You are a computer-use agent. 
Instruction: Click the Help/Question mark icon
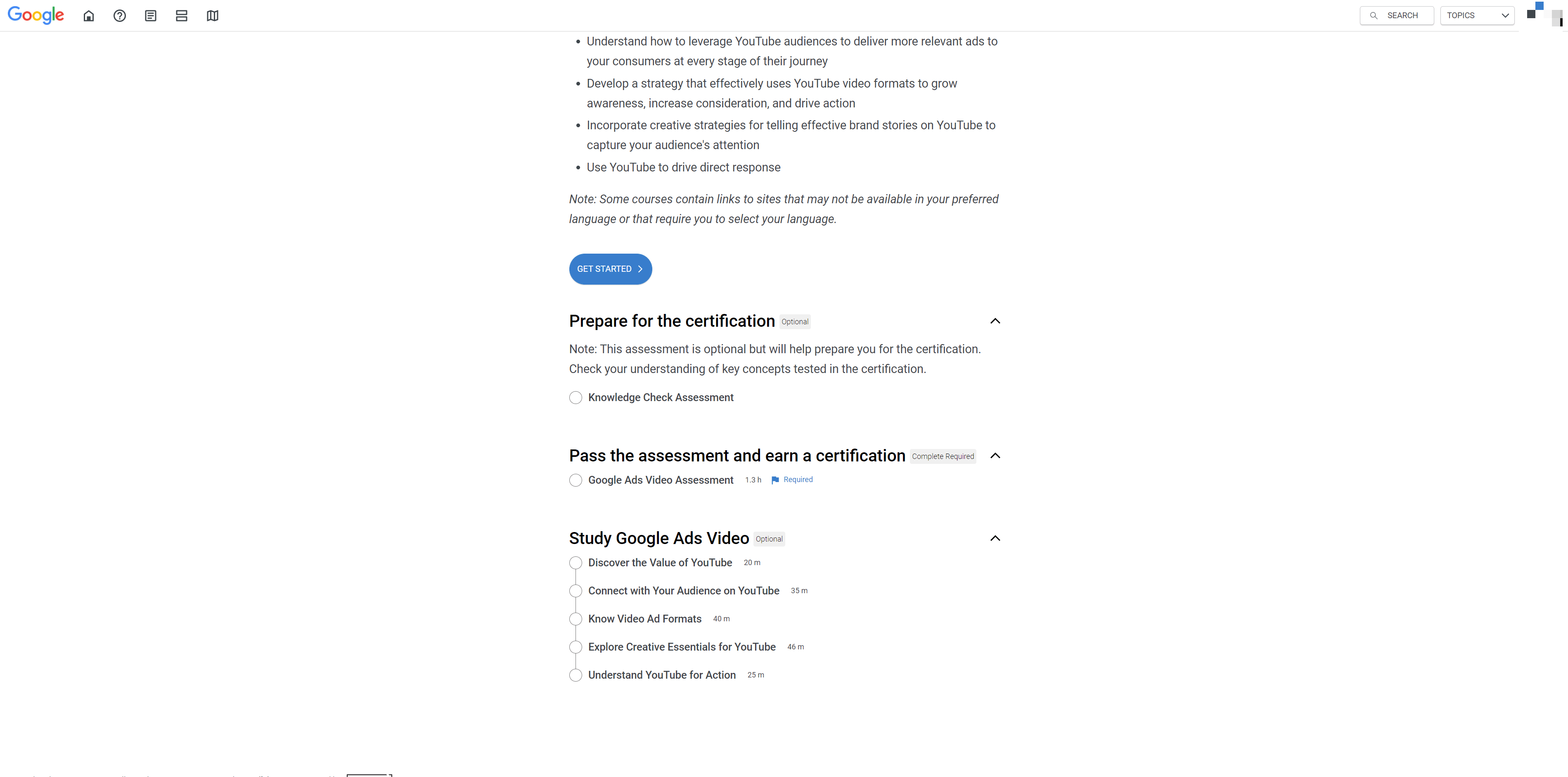[x=119, y=15]
